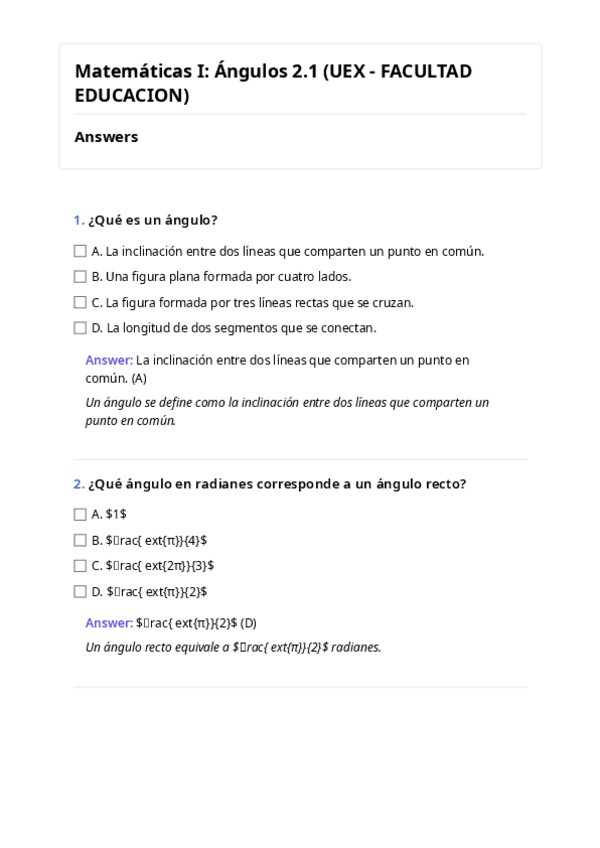This screenshot has height=848, width=600.
Task: Click the 'Answers' heading
Action: [106, 137]
